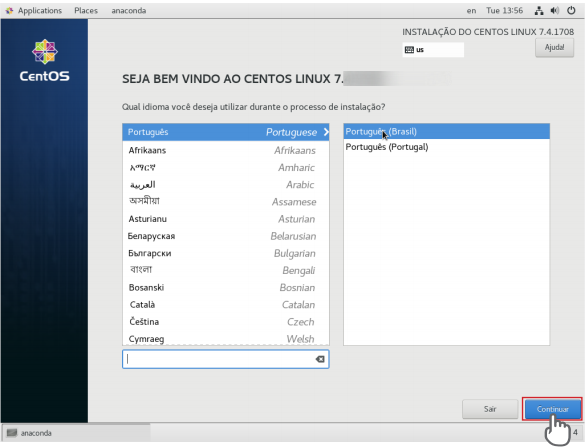Click the chevron on the Português row
The width and height of the screenshot is (588, 448).
pos(326,132)
